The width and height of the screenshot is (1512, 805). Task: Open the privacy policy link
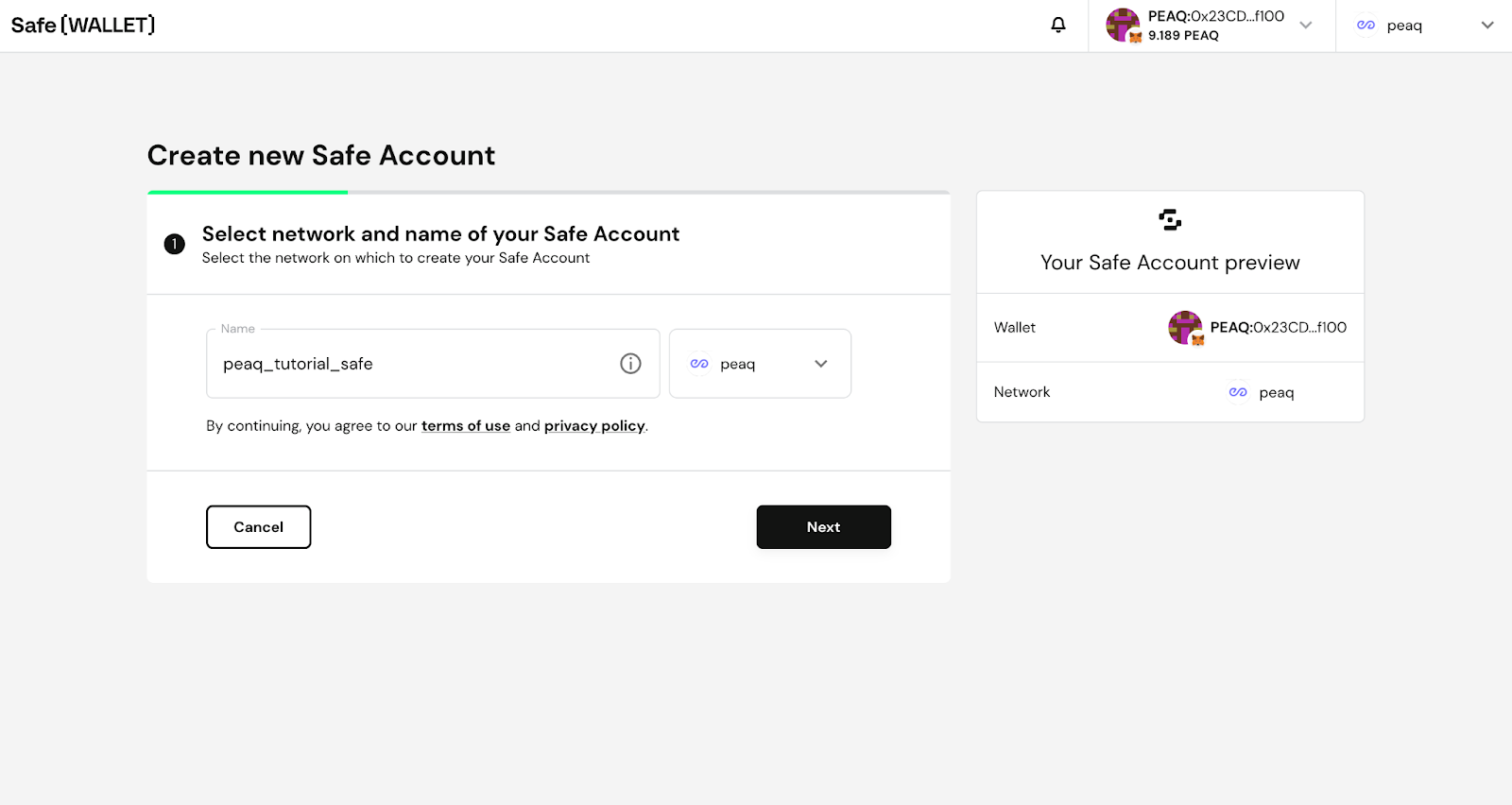pyautogui.click(x=593, y=425)
